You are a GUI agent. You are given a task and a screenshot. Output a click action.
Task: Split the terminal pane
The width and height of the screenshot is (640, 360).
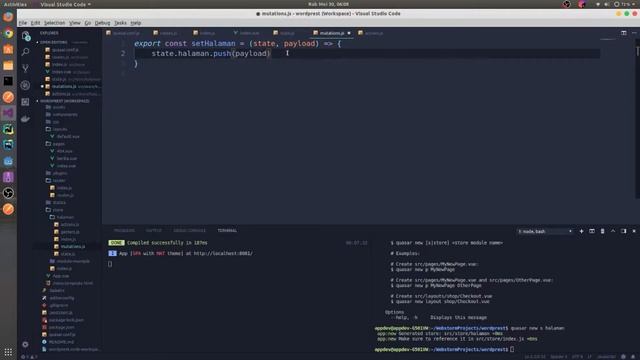point(592,231)
